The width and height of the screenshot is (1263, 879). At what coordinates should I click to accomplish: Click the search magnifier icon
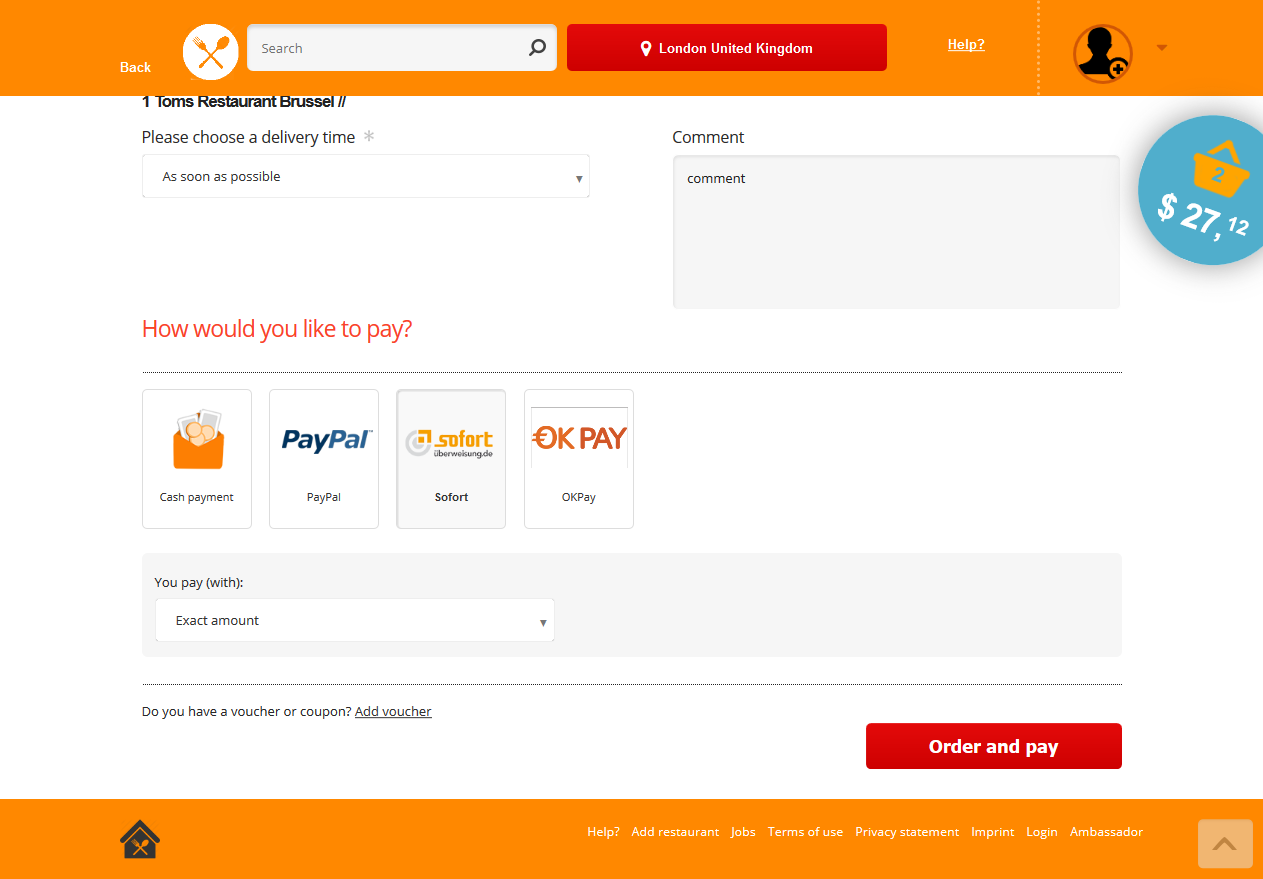click(537, 48)
